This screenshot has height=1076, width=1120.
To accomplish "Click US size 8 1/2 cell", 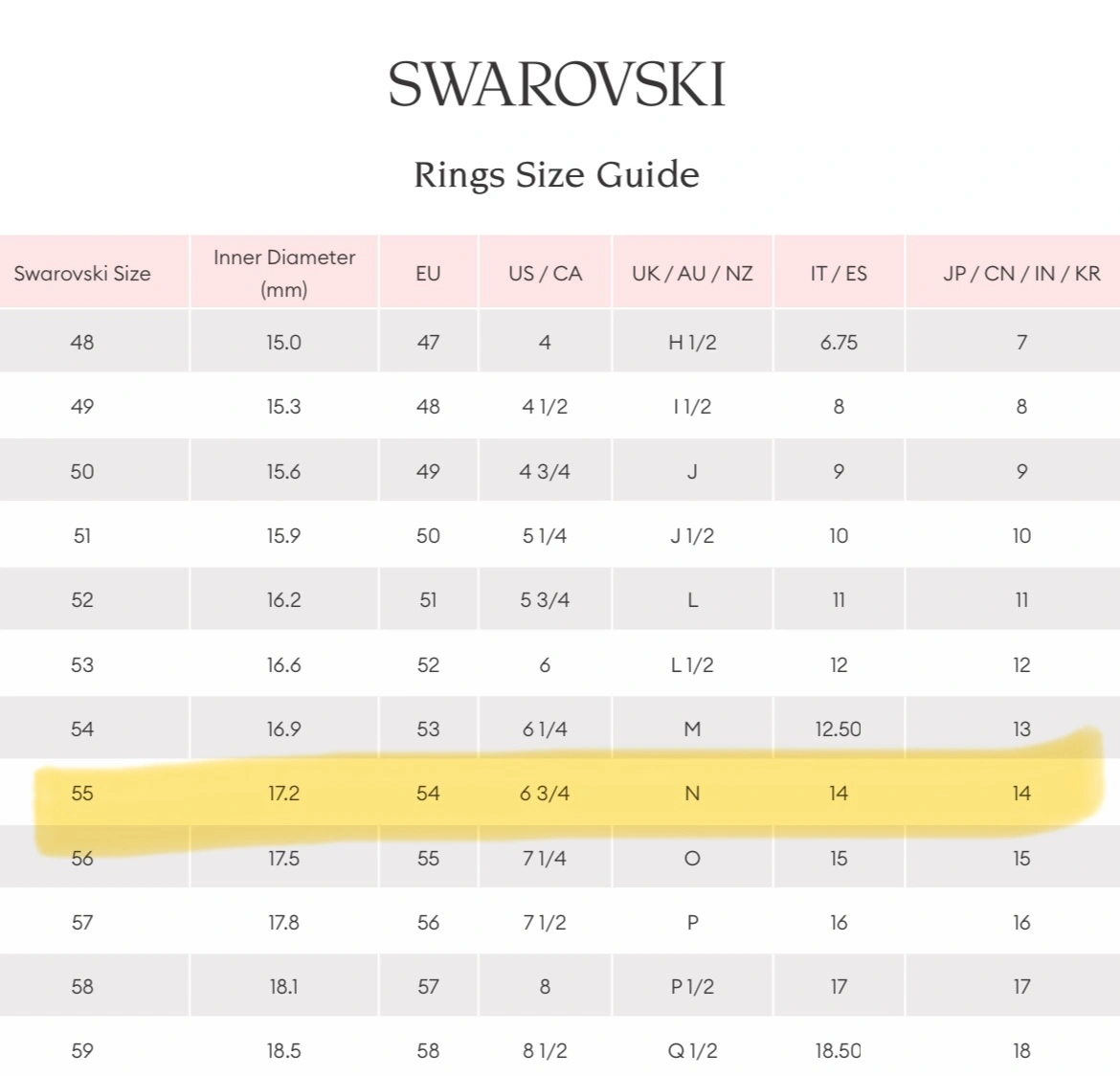I will coord(545,1050).
